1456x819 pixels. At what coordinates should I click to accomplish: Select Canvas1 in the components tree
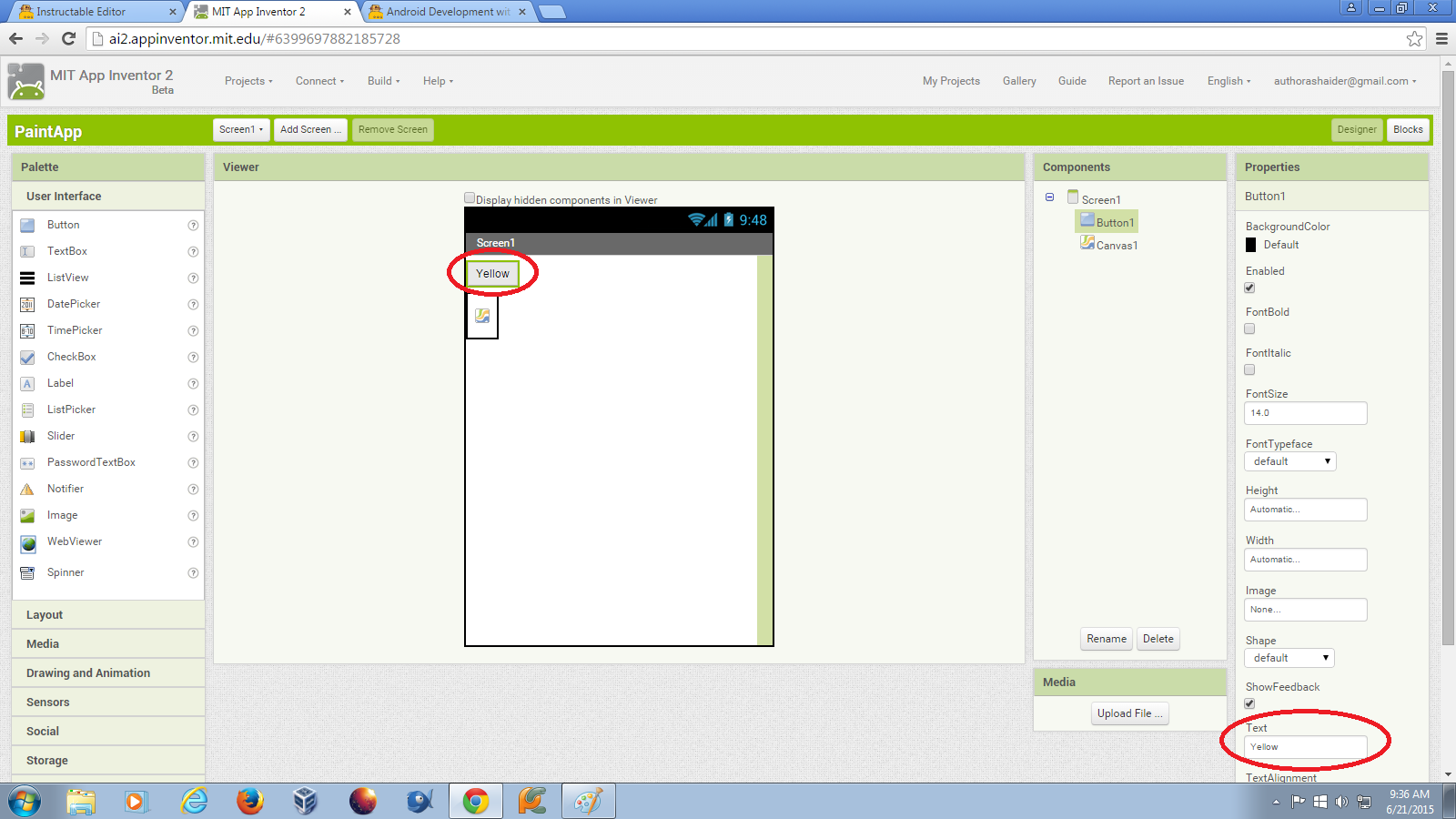(1108, 244)
